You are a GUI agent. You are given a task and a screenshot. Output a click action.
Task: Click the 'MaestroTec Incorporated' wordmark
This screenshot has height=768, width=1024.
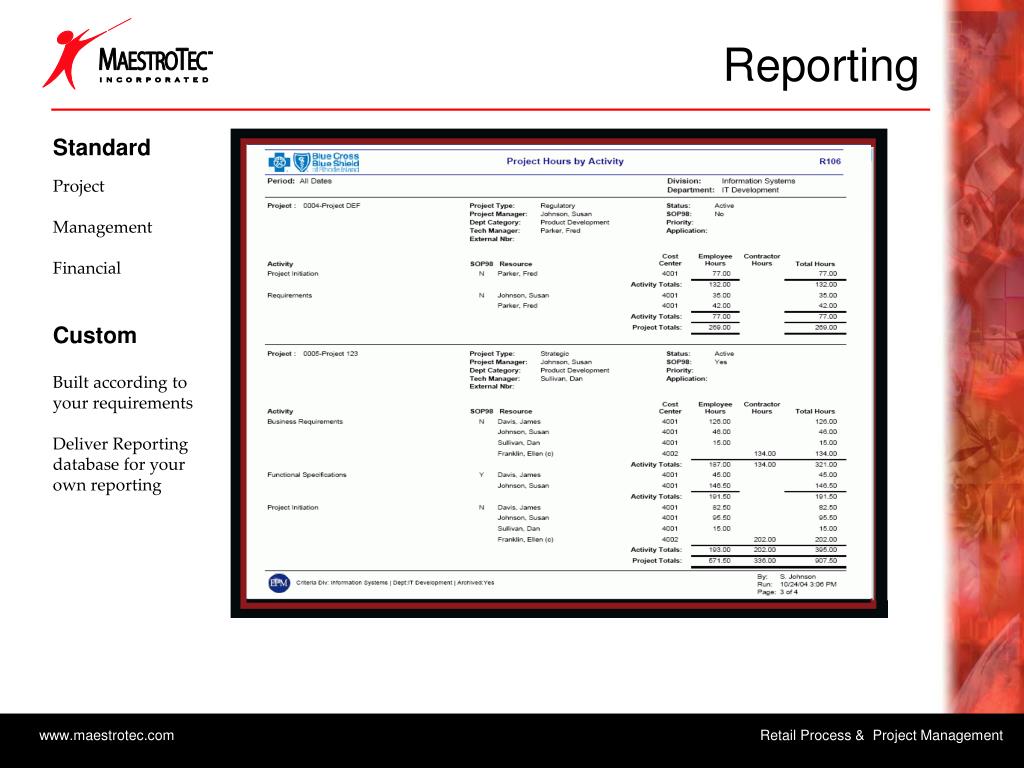pyautogui.click(x=155, y=65)
